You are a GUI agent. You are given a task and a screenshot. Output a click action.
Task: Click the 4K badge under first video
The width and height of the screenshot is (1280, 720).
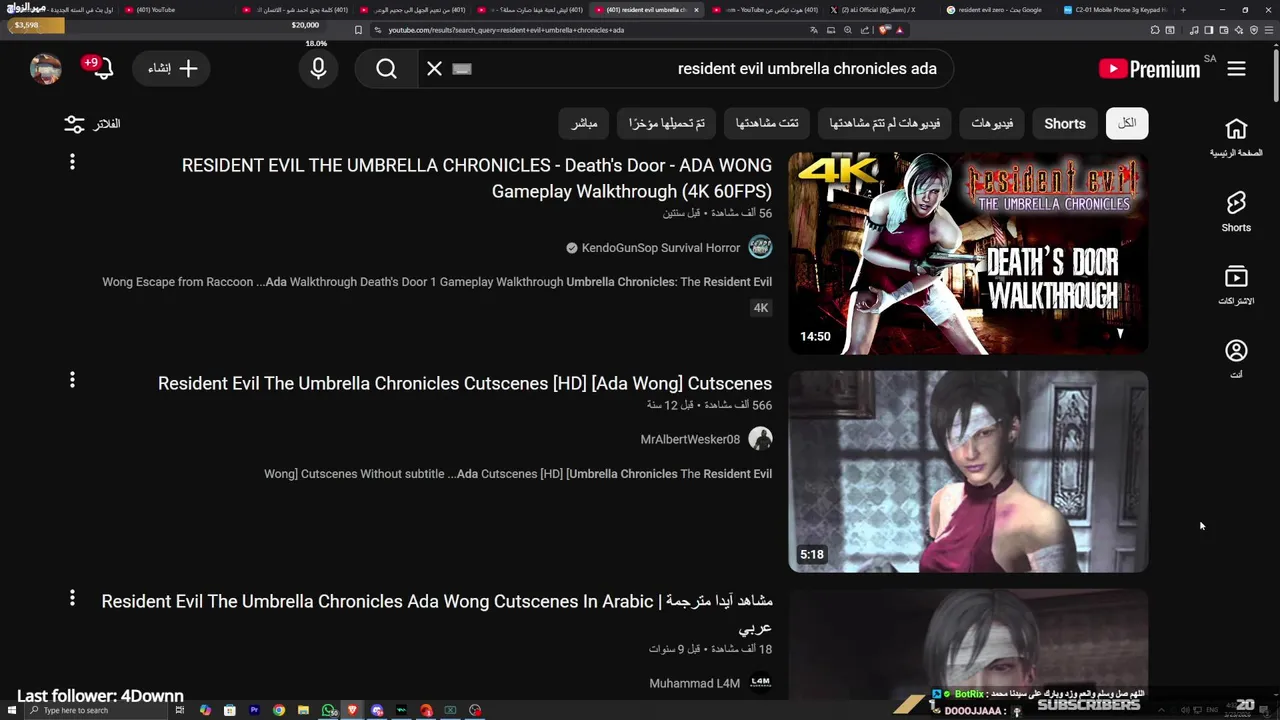pyautogui.click(x=761, y=308)
